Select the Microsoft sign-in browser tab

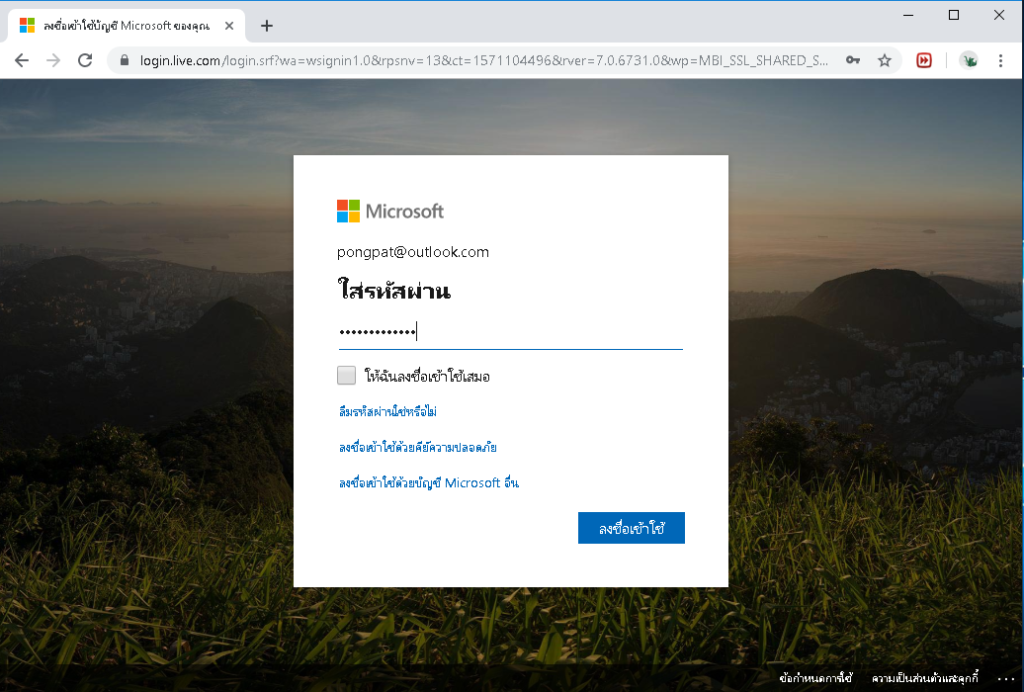127,26
